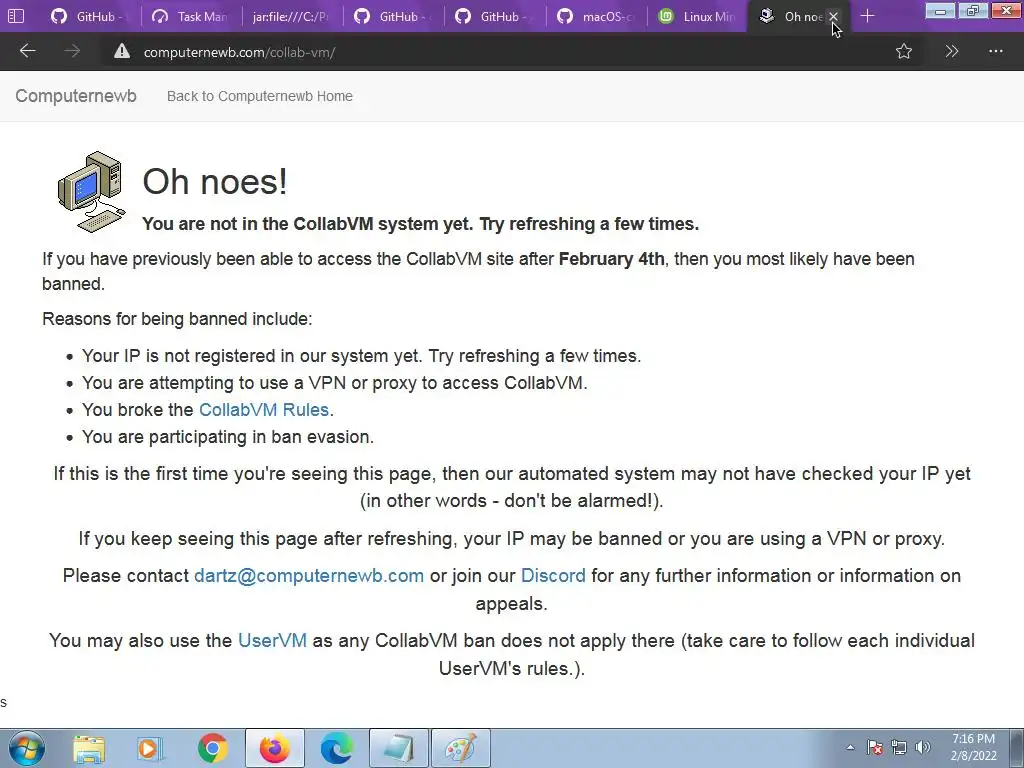Click 'Reasons for being banned include:' text
Image resolution: width=1024 pixels, height=768 pixels.
[177, 319]
